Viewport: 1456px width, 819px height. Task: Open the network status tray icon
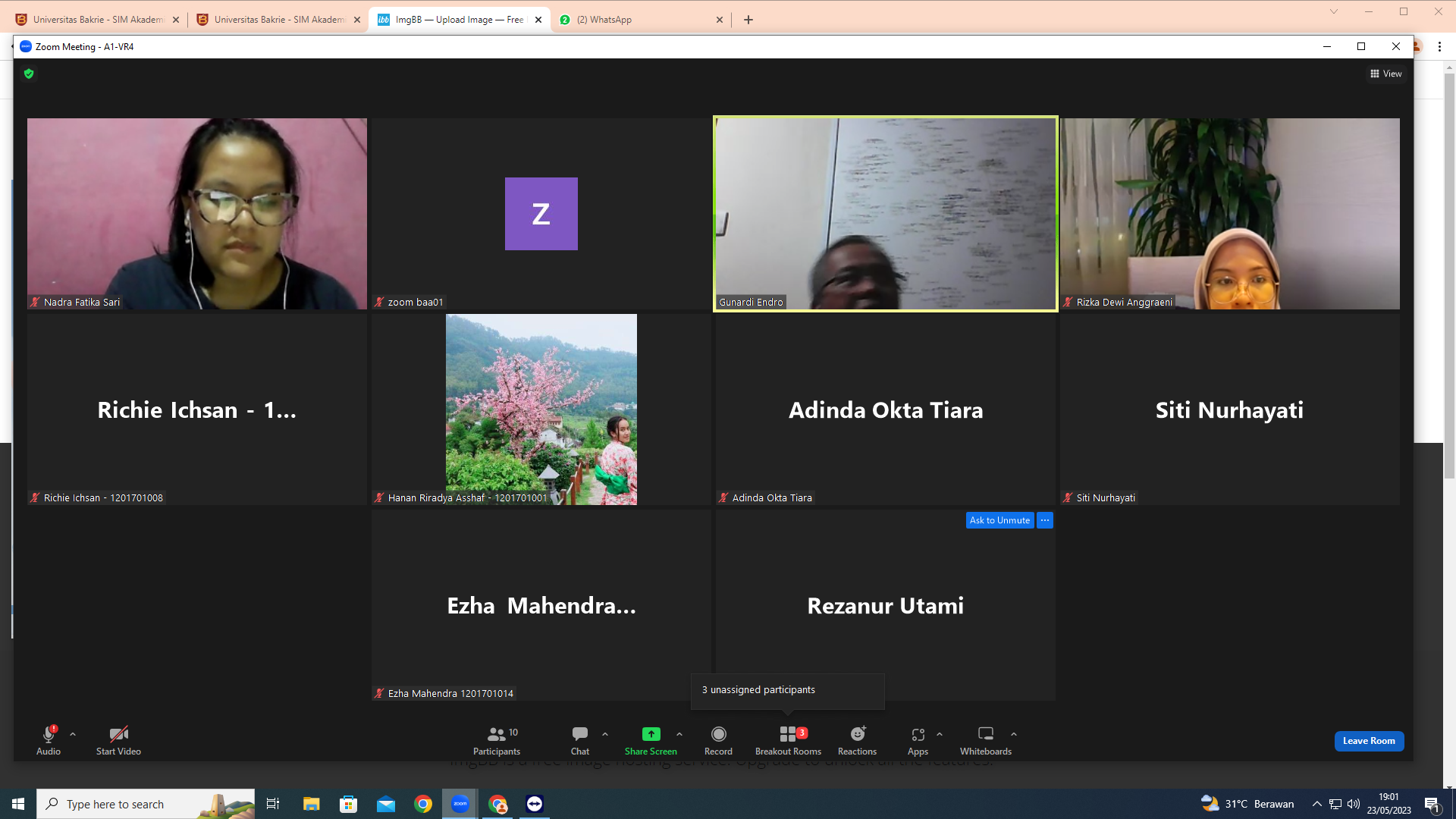(1335, 804)
